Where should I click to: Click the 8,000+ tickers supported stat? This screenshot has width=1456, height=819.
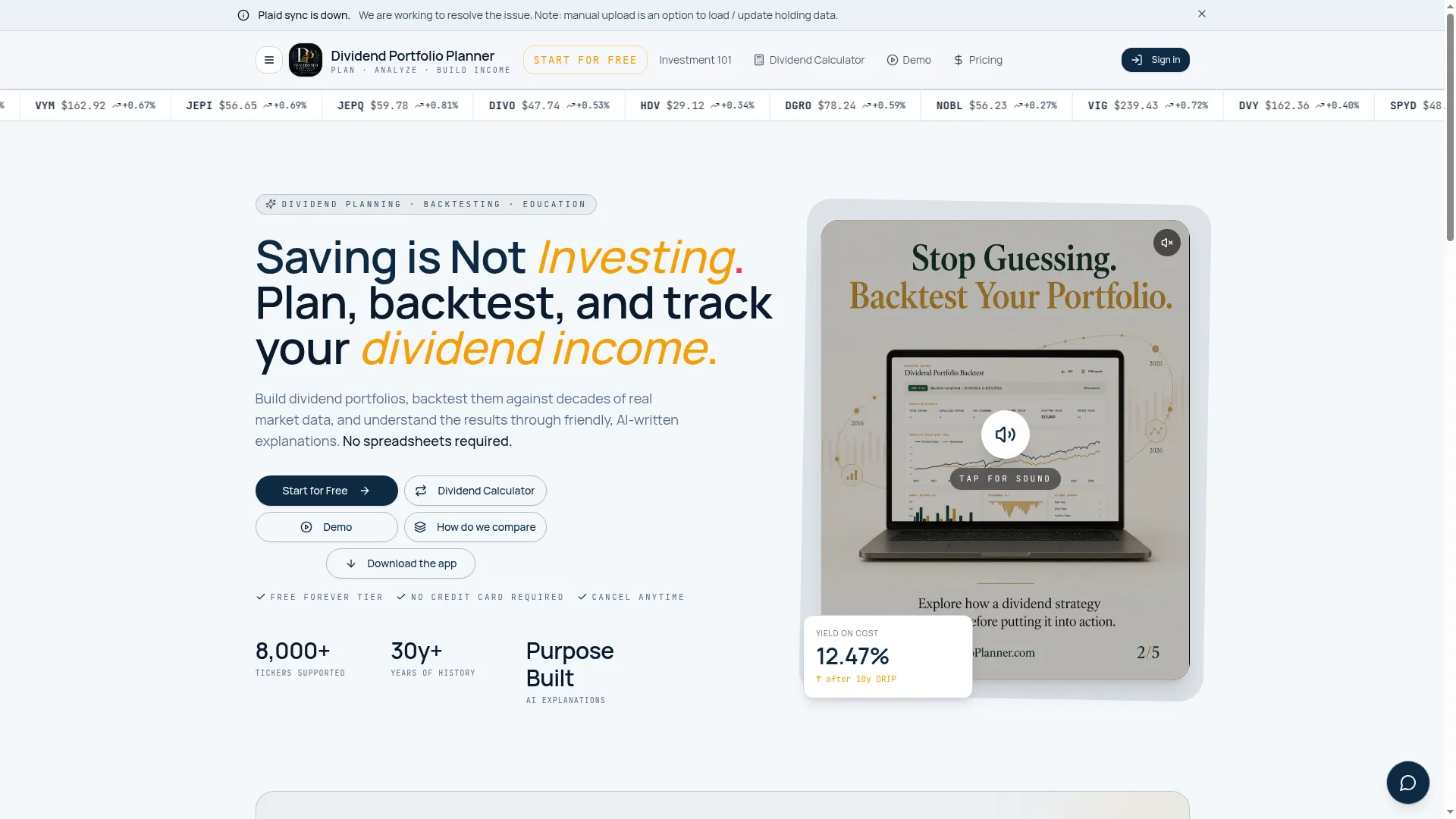(300, 658)
